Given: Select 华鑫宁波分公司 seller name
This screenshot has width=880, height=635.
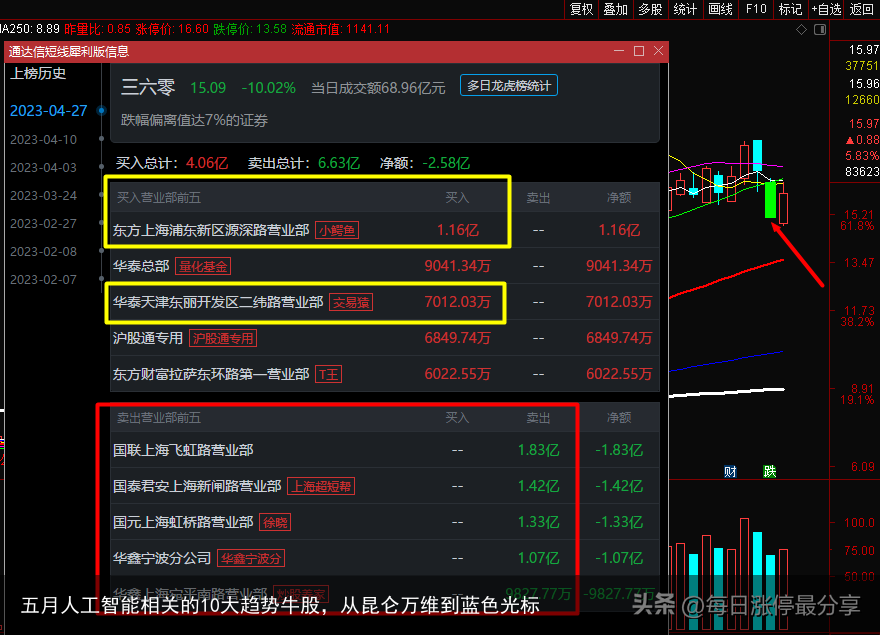Looking at the screenshot, I should coord(162,558).
